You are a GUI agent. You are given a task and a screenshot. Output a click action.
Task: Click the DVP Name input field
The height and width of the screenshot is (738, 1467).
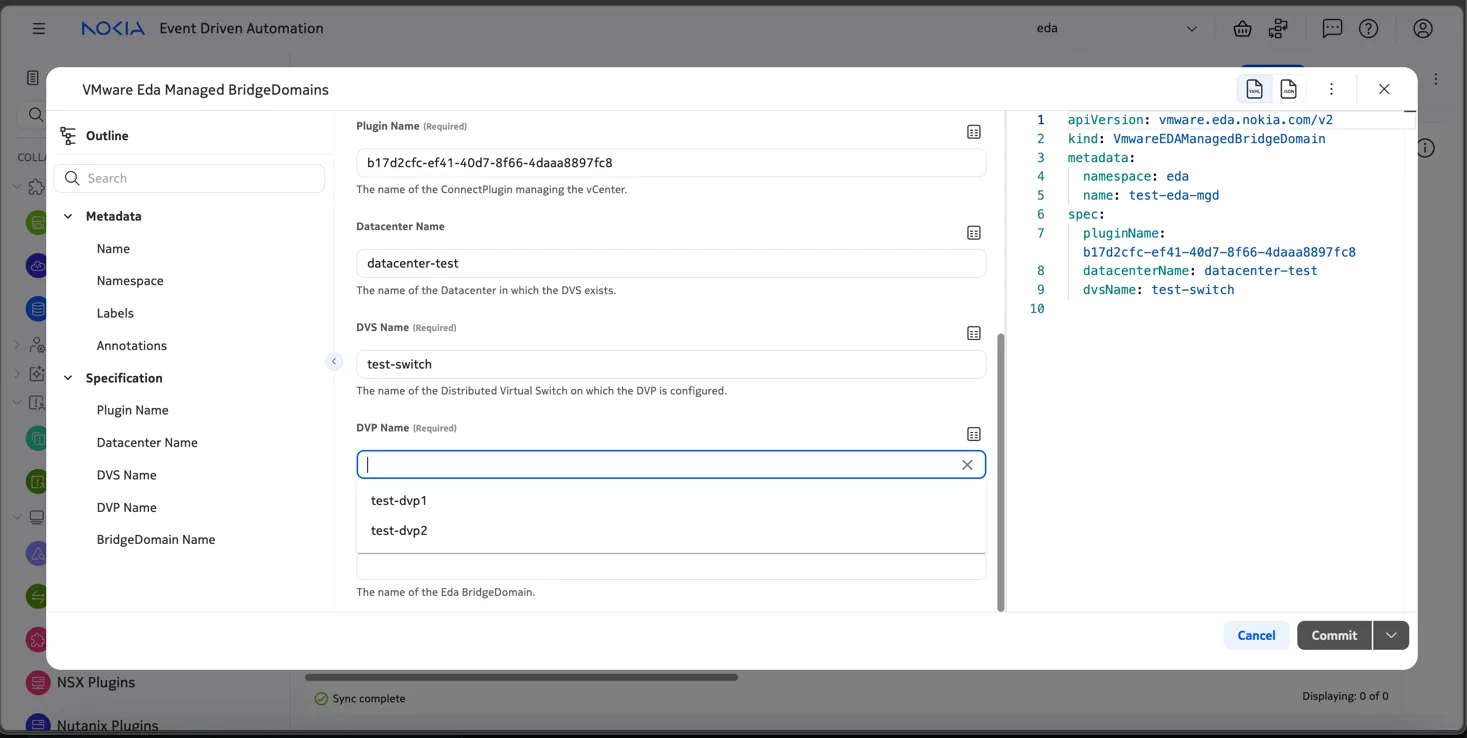coord(660,465)
